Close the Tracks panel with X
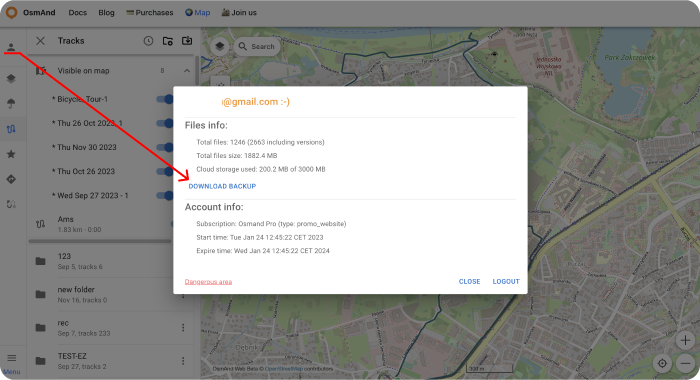This screenshot has height=380, width=700. [x=40, y=41]
